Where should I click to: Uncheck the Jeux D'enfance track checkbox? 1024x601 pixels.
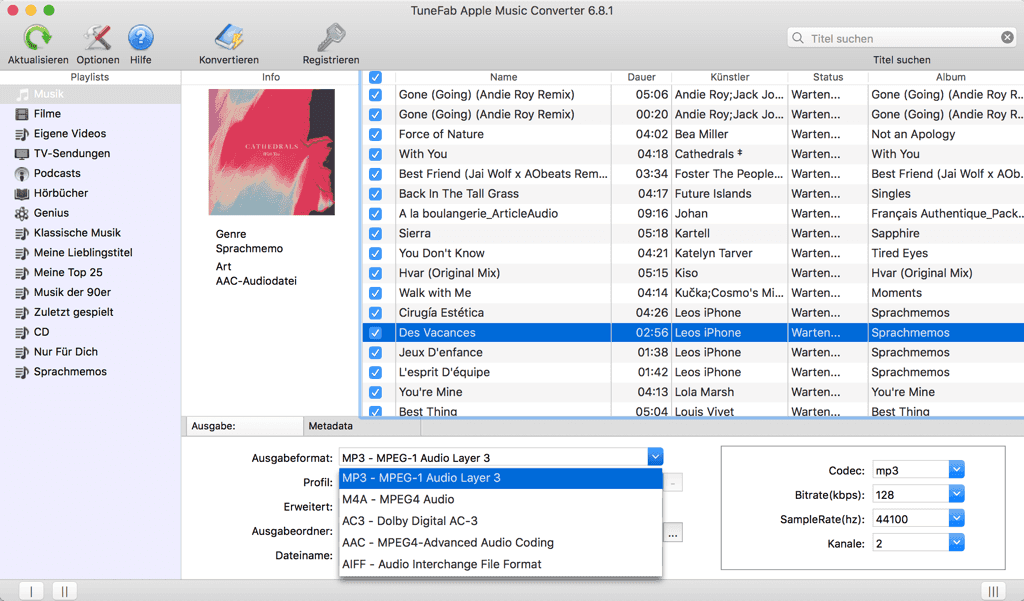point(375,353)
